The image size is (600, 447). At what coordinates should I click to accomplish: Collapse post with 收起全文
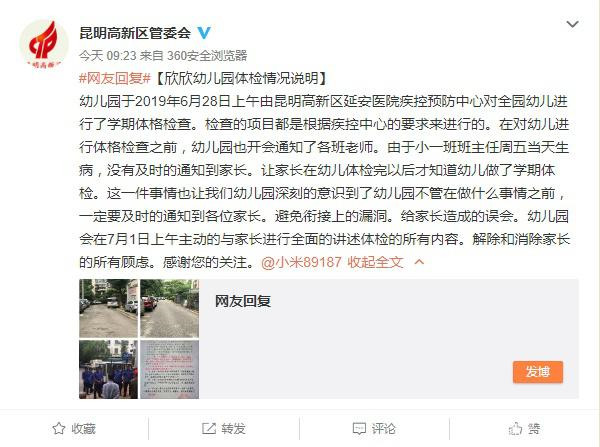[375, 262]
